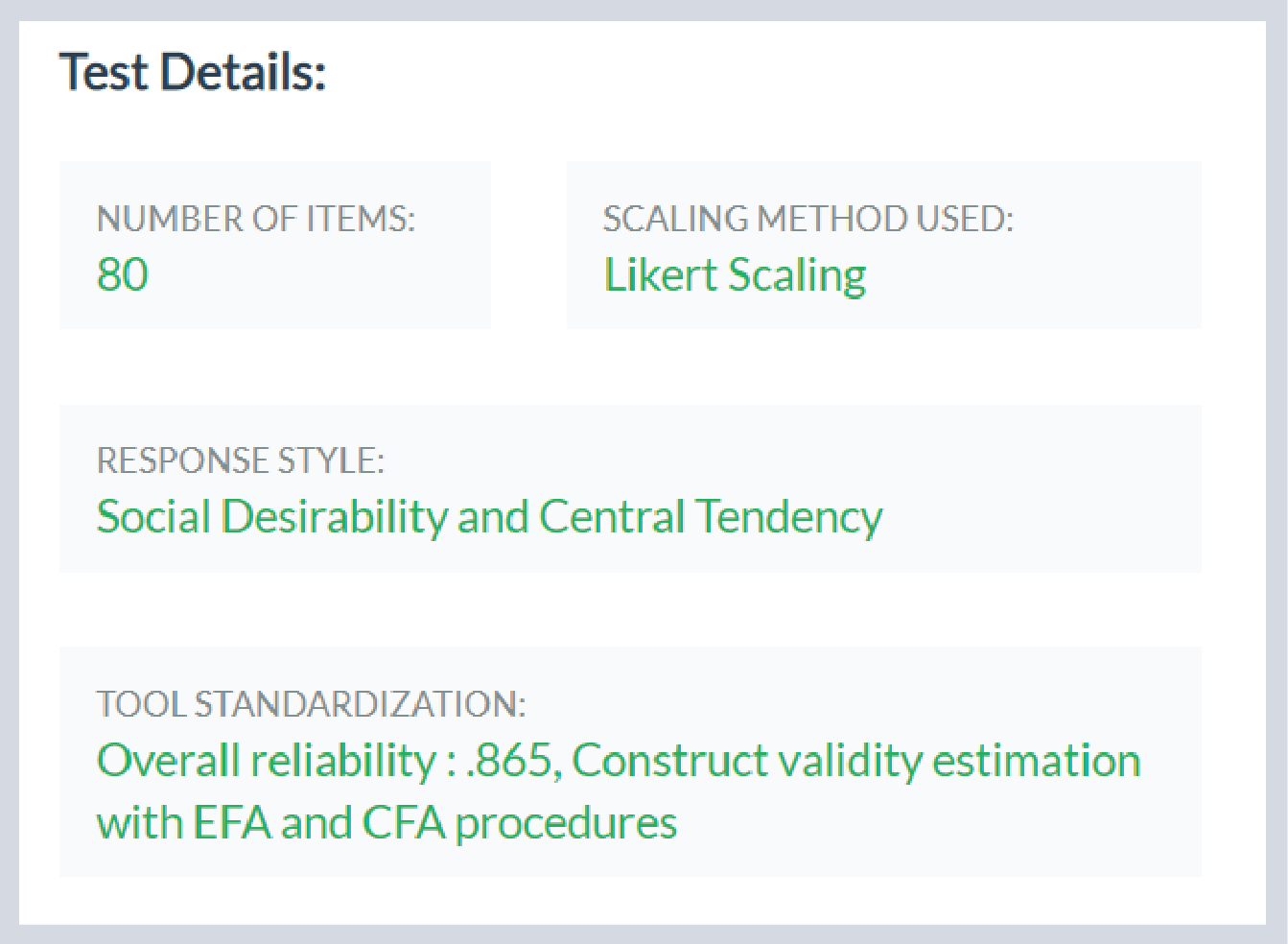The image size is (1288, 944).
Task: Click the Number of Items card
Action: (275, 246)
